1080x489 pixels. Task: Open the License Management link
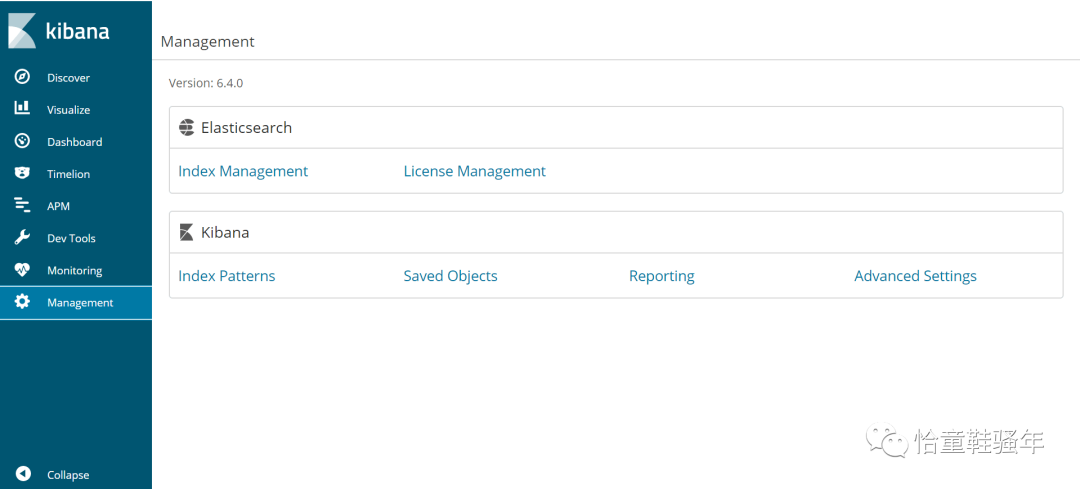coord(475,171)
